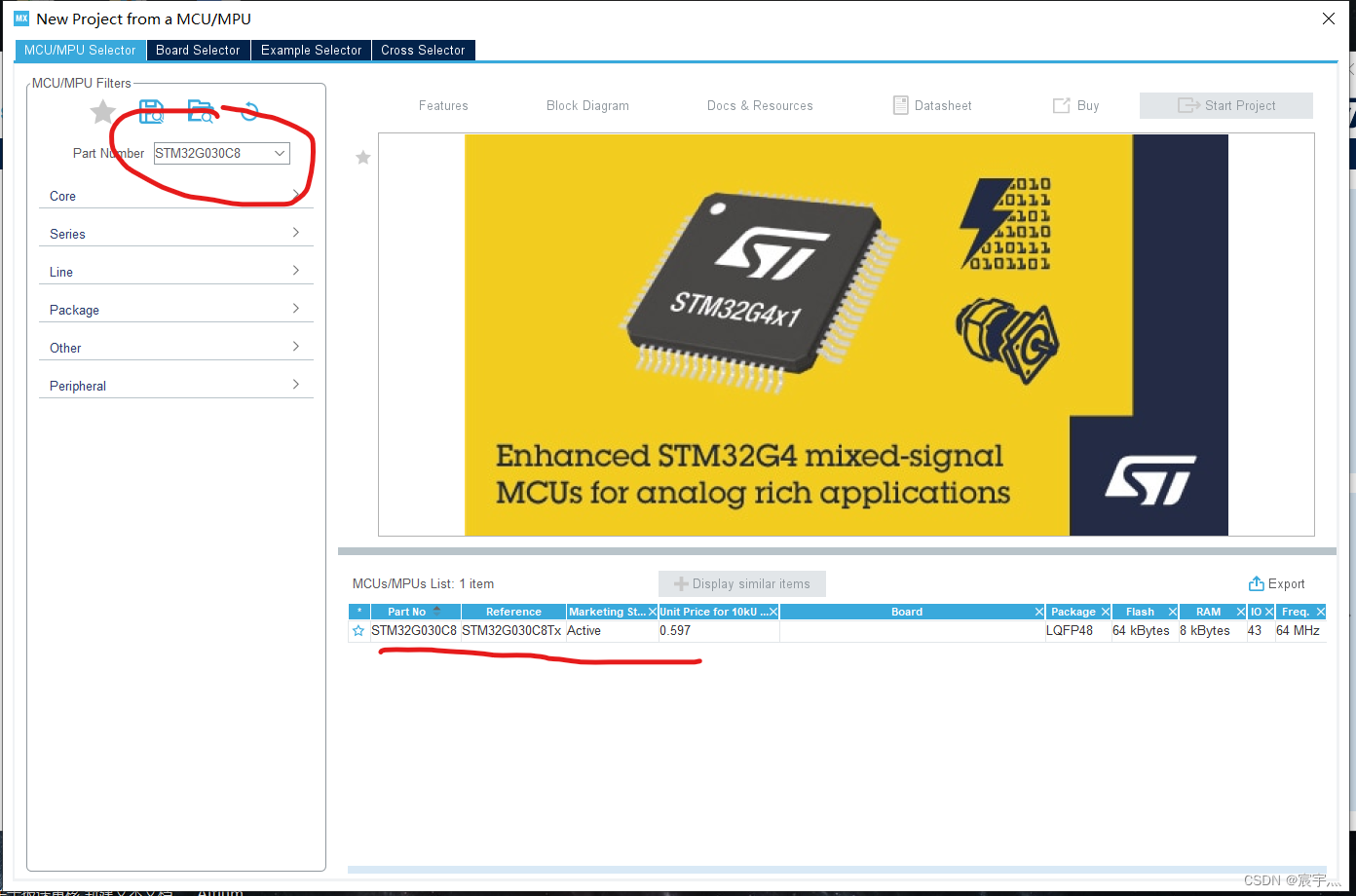The height and width of the screenshot is (896, 1356).
Task: Export the MCUs/MPUs list
Action: (x=1276, y=583)
